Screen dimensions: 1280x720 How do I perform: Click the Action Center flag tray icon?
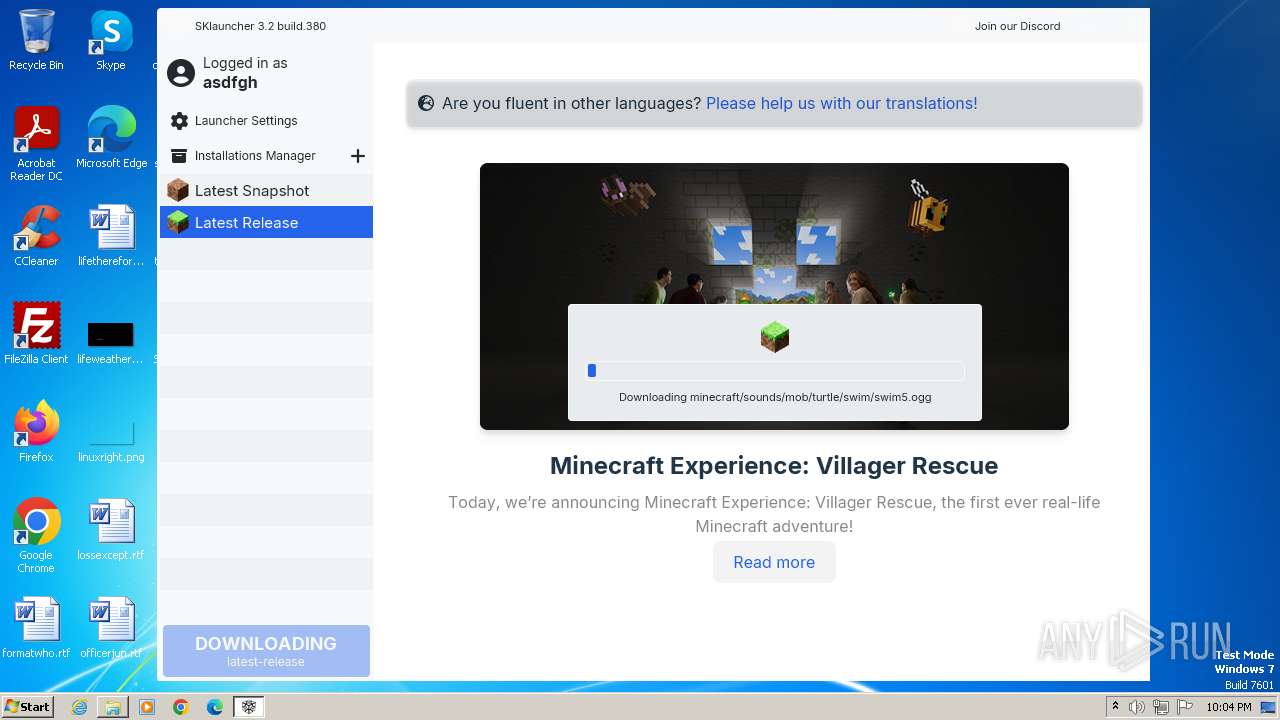click(x=1184, y=707)
